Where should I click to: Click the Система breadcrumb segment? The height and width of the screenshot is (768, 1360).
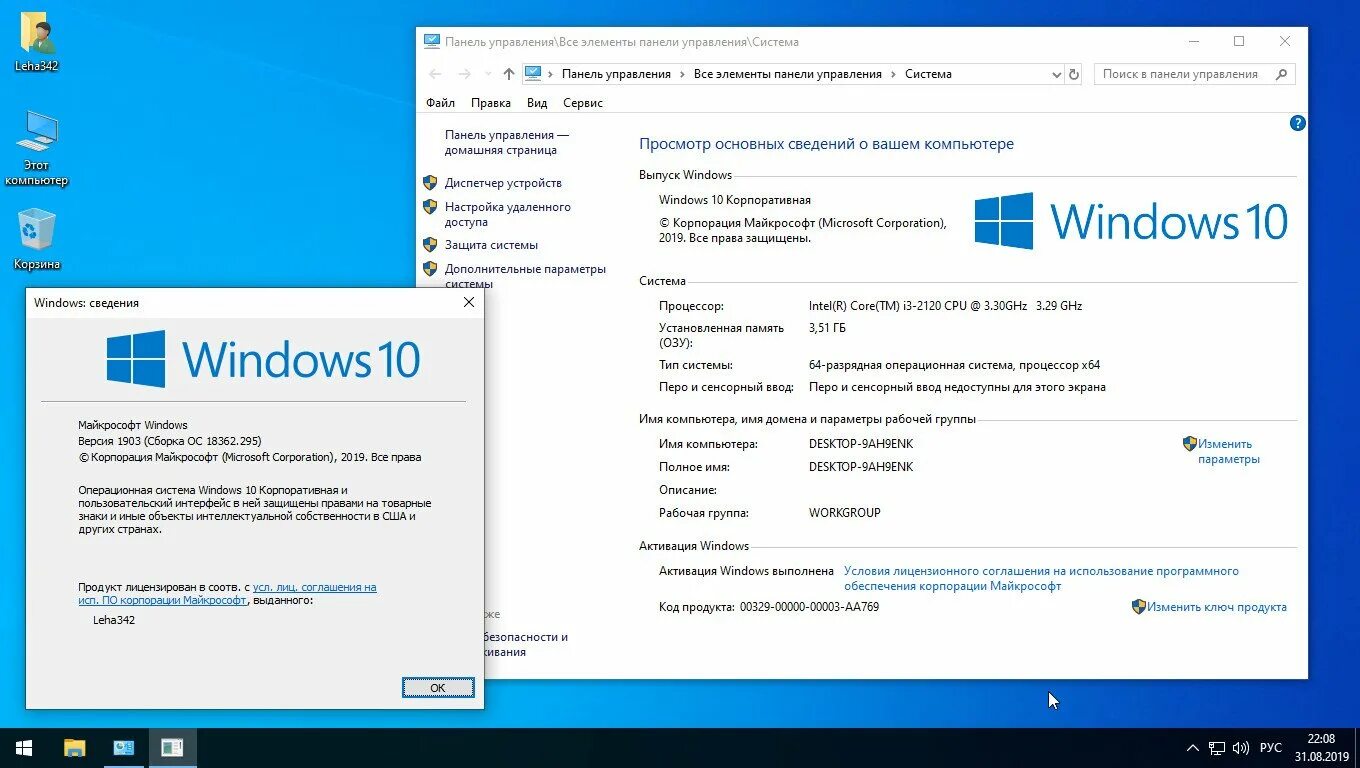click(928, 74)
